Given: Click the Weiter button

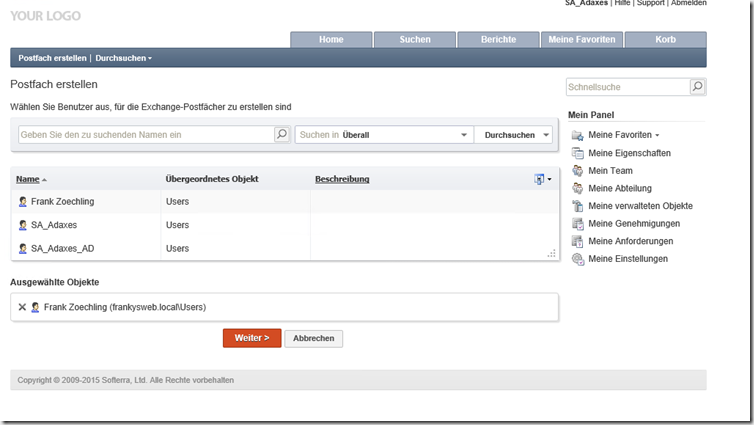Looking at the screenshot, I should [251, 338].
